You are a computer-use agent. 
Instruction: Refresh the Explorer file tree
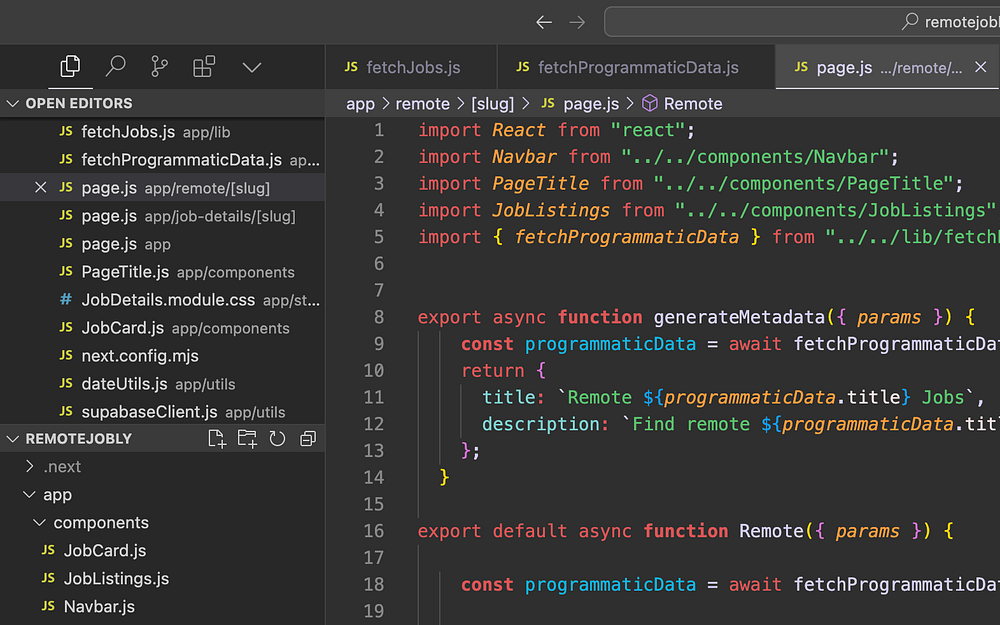point(277,439)
